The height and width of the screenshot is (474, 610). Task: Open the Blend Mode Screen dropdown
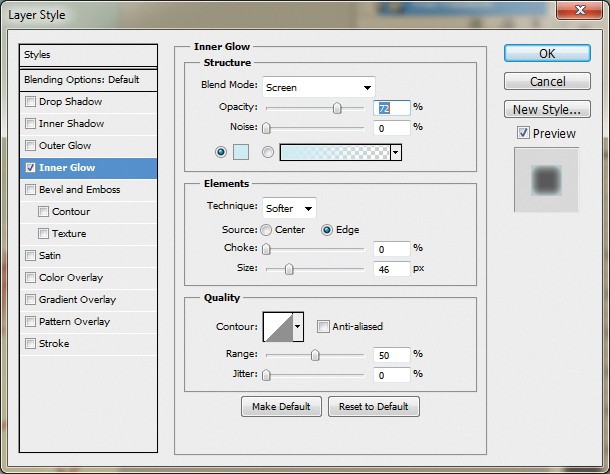click(x=319, y=87)
